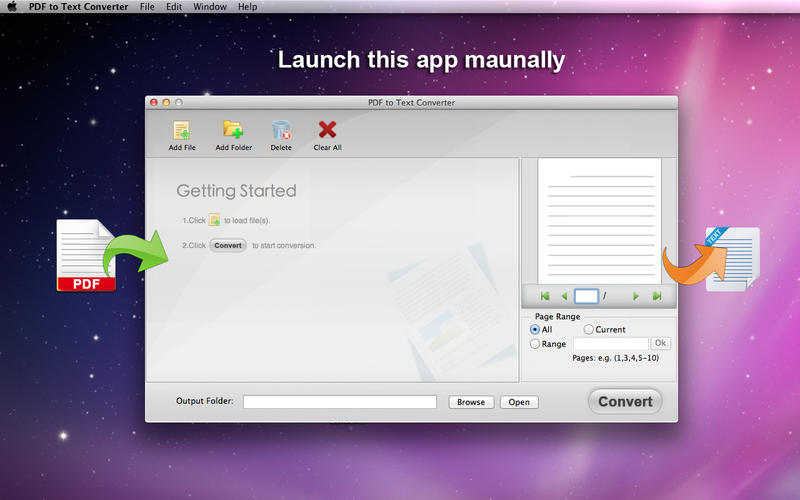800x500 pixels.
Task: Open the Help menu
Action: coord(247,7)
